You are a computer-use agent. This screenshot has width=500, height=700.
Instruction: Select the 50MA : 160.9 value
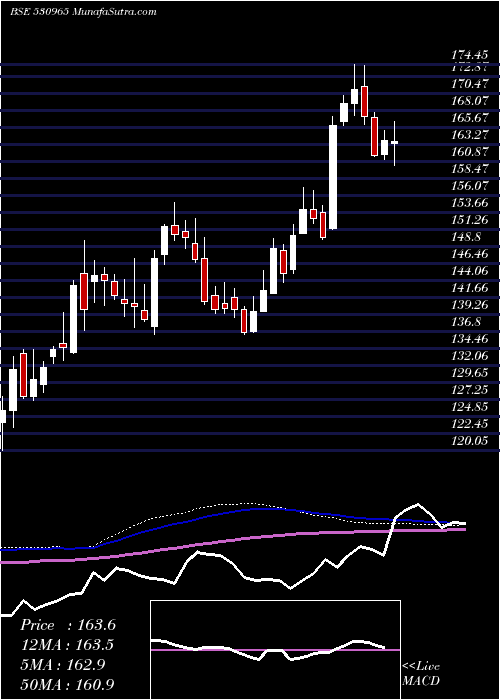(x=67, y=684)
